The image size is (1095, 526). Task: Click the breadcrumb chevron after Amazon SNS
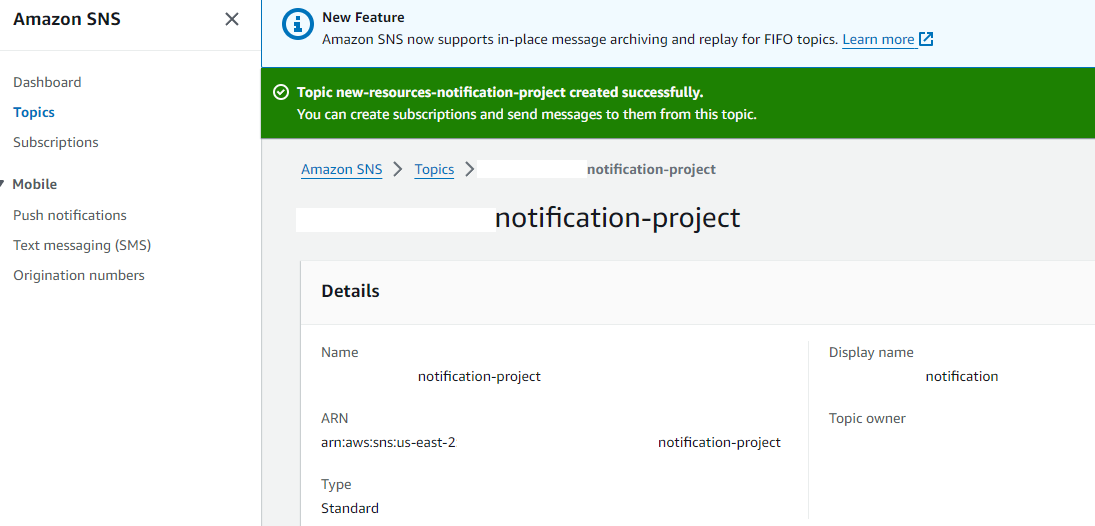coord(398,169)
